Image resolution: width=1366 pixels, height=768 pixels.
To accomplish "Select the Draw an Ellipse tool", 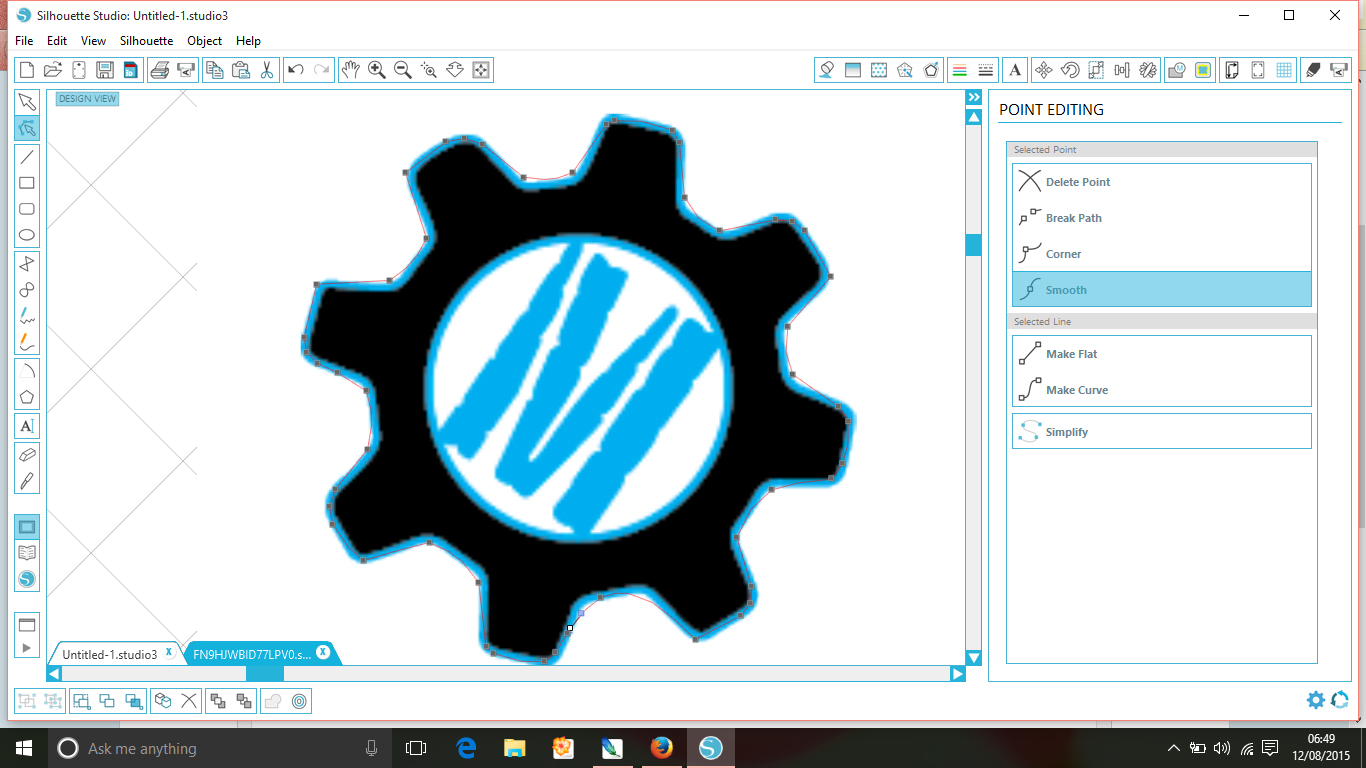I will click(27, 236).
